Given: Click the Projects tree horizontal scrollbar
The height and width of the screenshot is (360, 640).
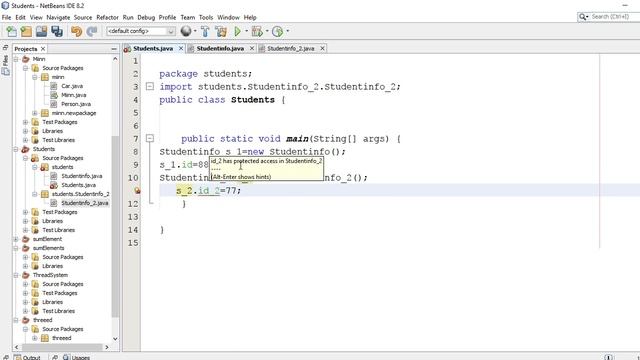Looking at the screenshot, I should (62, 347).
